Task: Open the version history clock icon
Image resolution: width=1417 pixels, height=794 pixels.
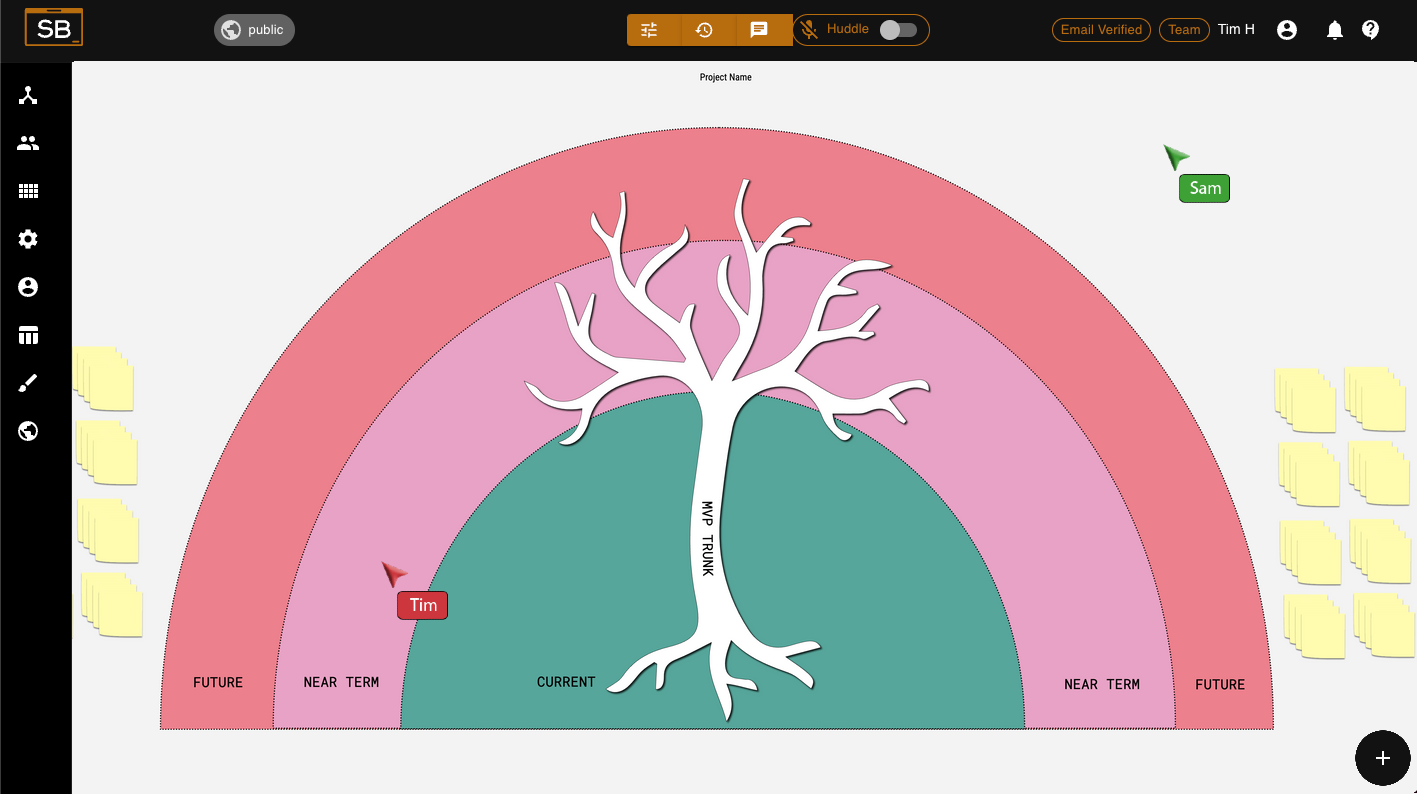Action: [x=706, y=30]
